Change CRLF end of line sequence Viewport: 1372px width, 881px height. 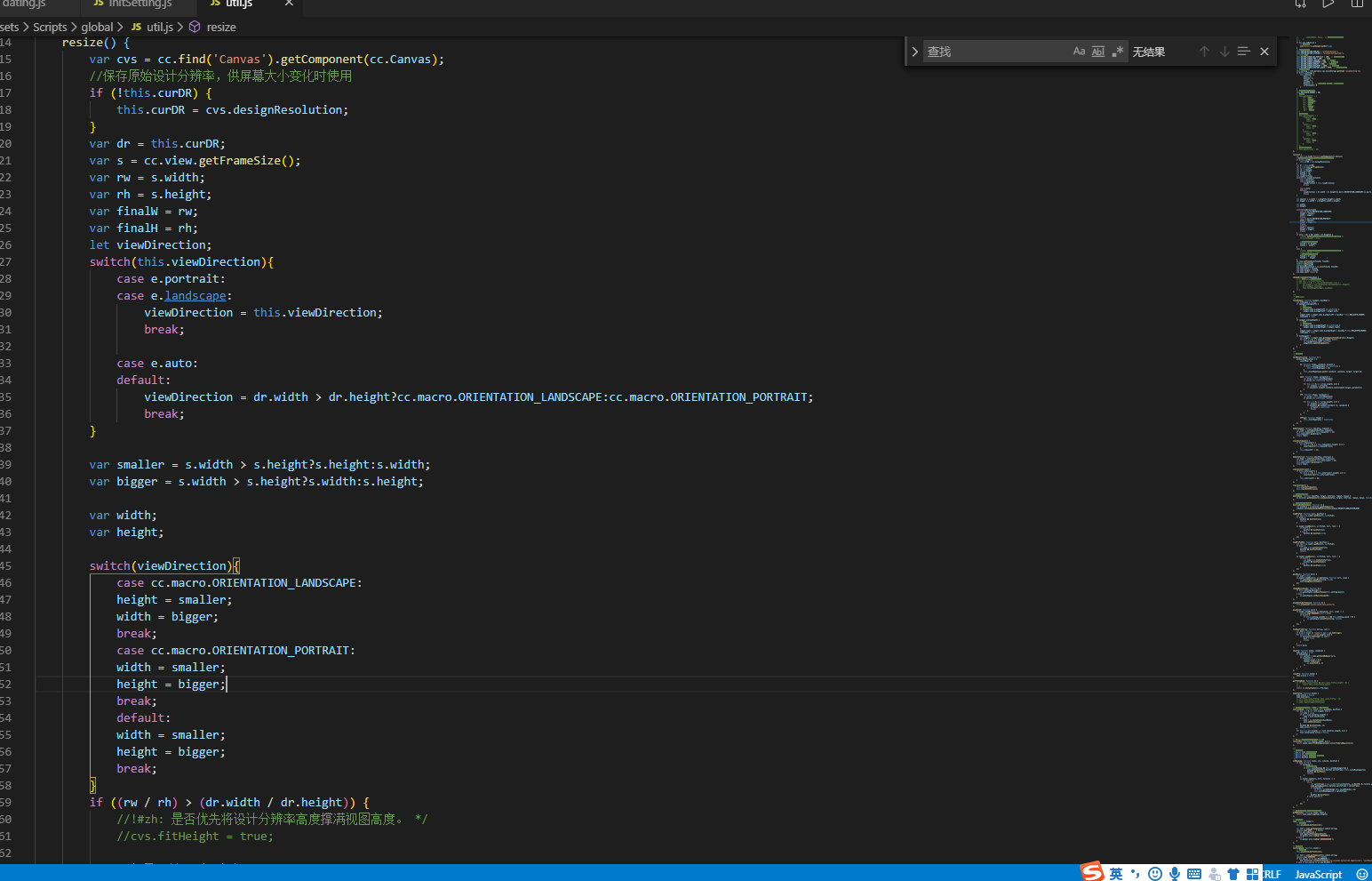click(x=1272, y=875)
